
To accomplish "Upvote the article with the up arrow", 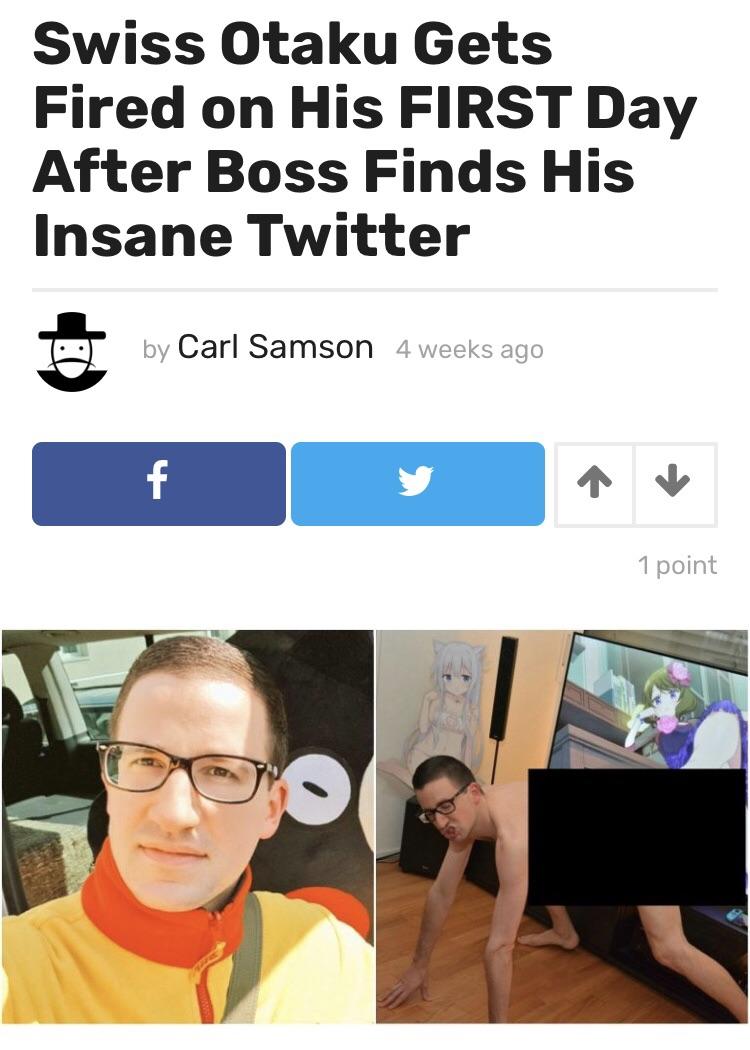I will pos(595,484).
